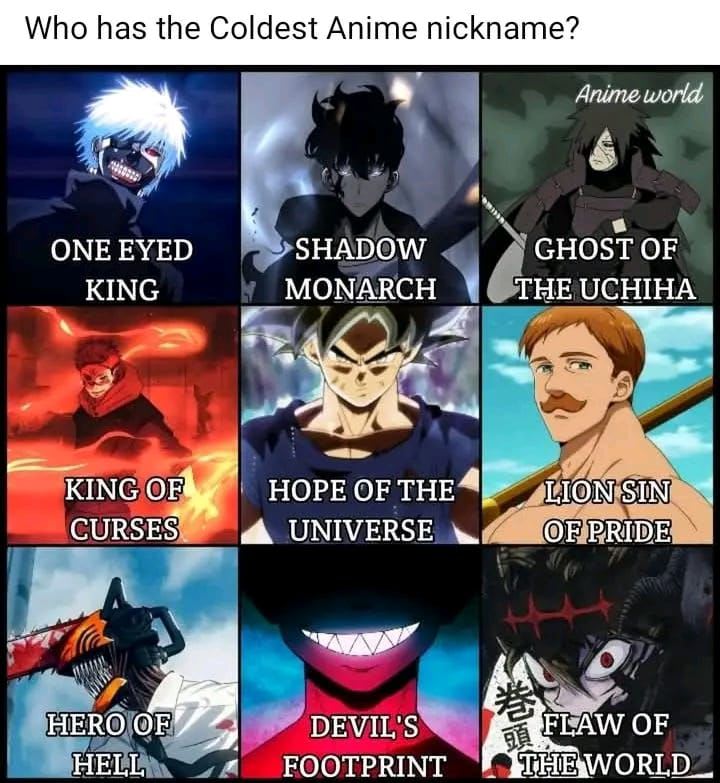Select the Flaw of the World panel
Viewport: 720px width, 783px height.
point(597,663)
